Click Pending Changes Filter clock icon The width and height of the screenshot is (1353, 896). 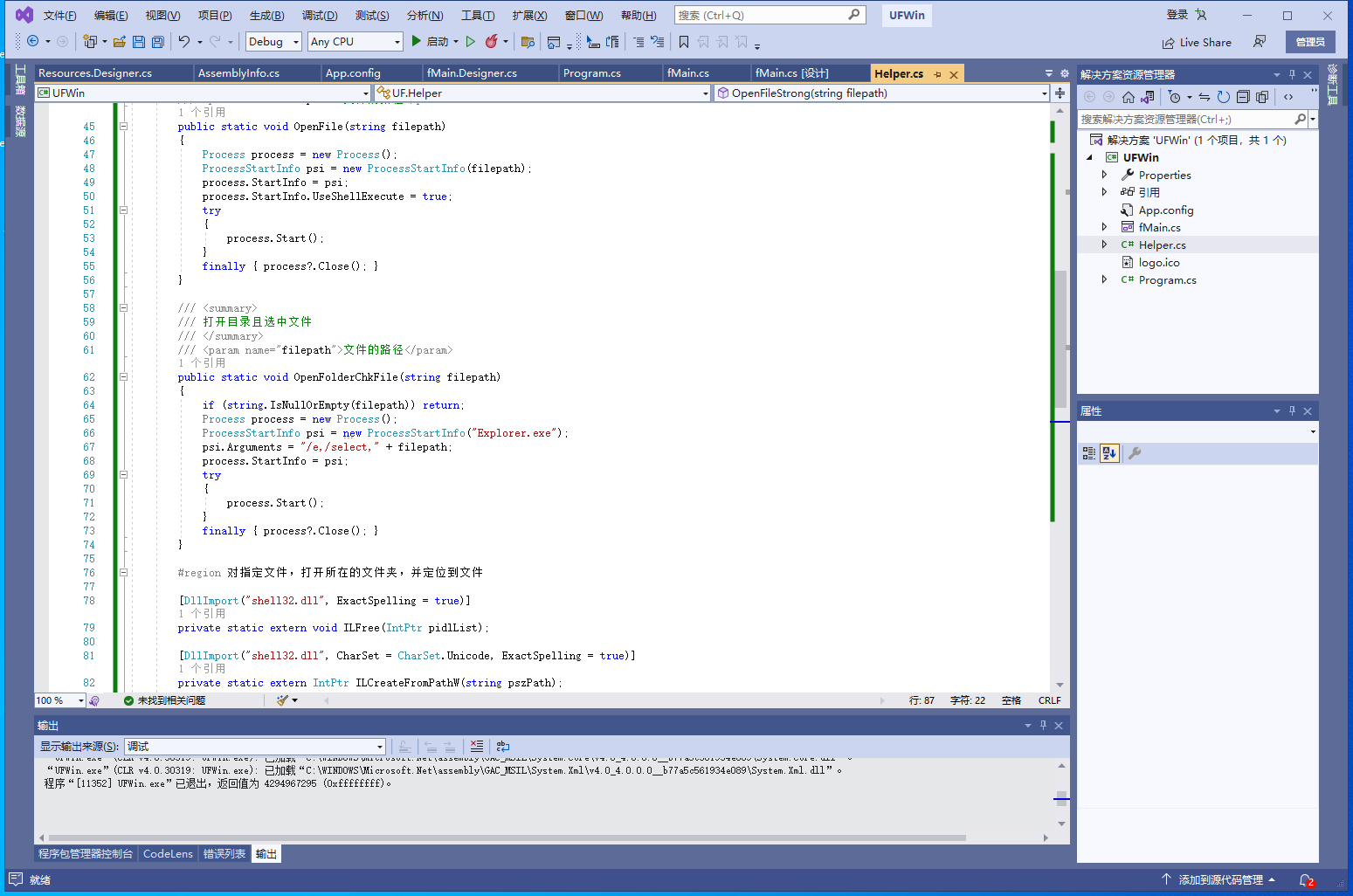click(x=1175, y=97)
